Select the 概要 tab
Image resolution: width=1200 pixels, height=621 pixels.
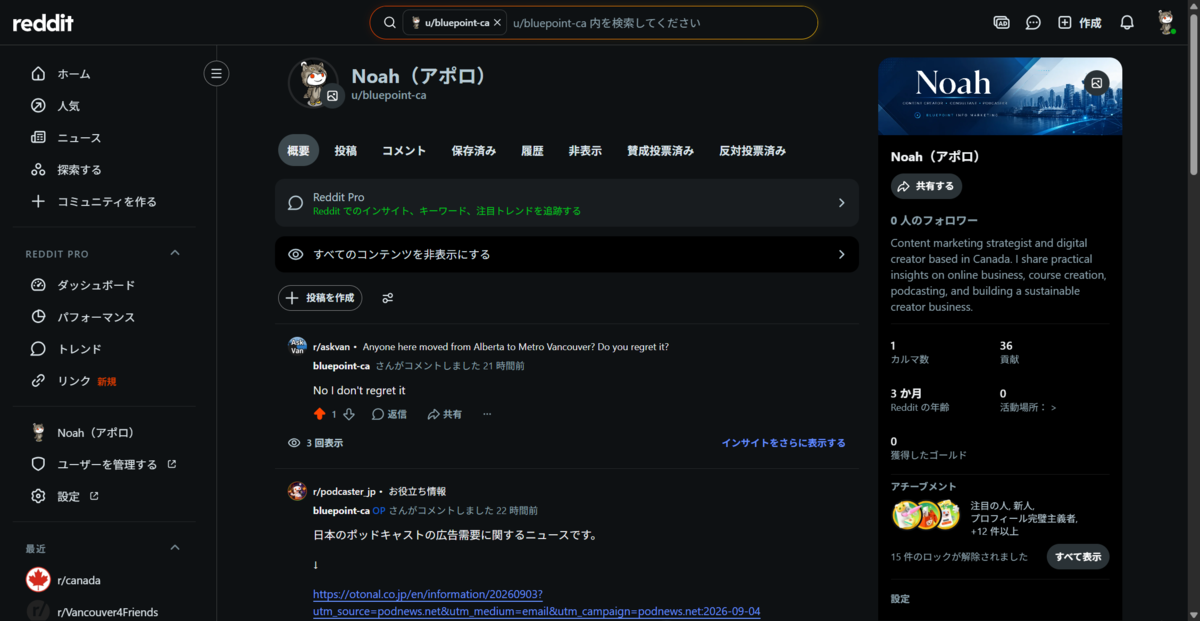pyautogui.click(x=298, y=151)
